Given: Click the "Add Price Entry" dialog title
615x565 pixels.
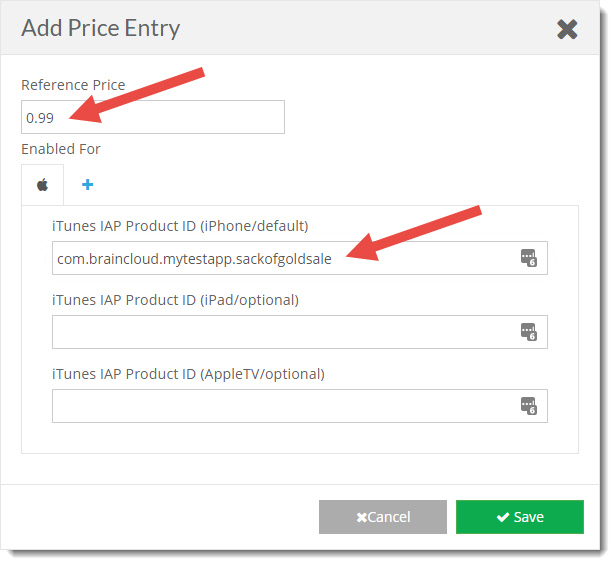Looking at the screenshot, I should click(x=101, y=28).
